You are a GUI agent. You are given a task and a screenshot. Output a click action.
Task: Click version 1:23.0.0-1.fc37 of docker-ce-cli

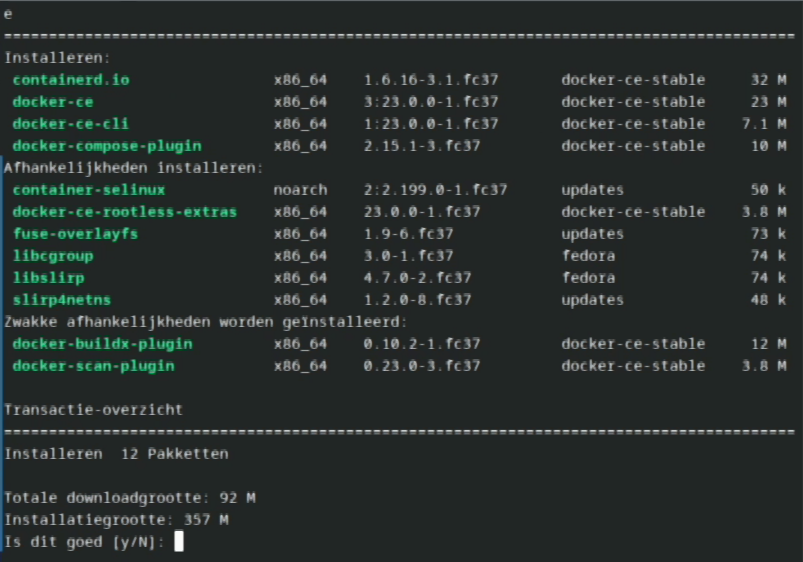click(431, 124)
